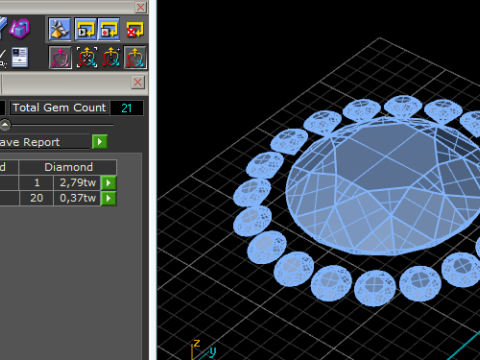
Task: Click green arrow beside 0,37tw row
Action: point(108,198)
